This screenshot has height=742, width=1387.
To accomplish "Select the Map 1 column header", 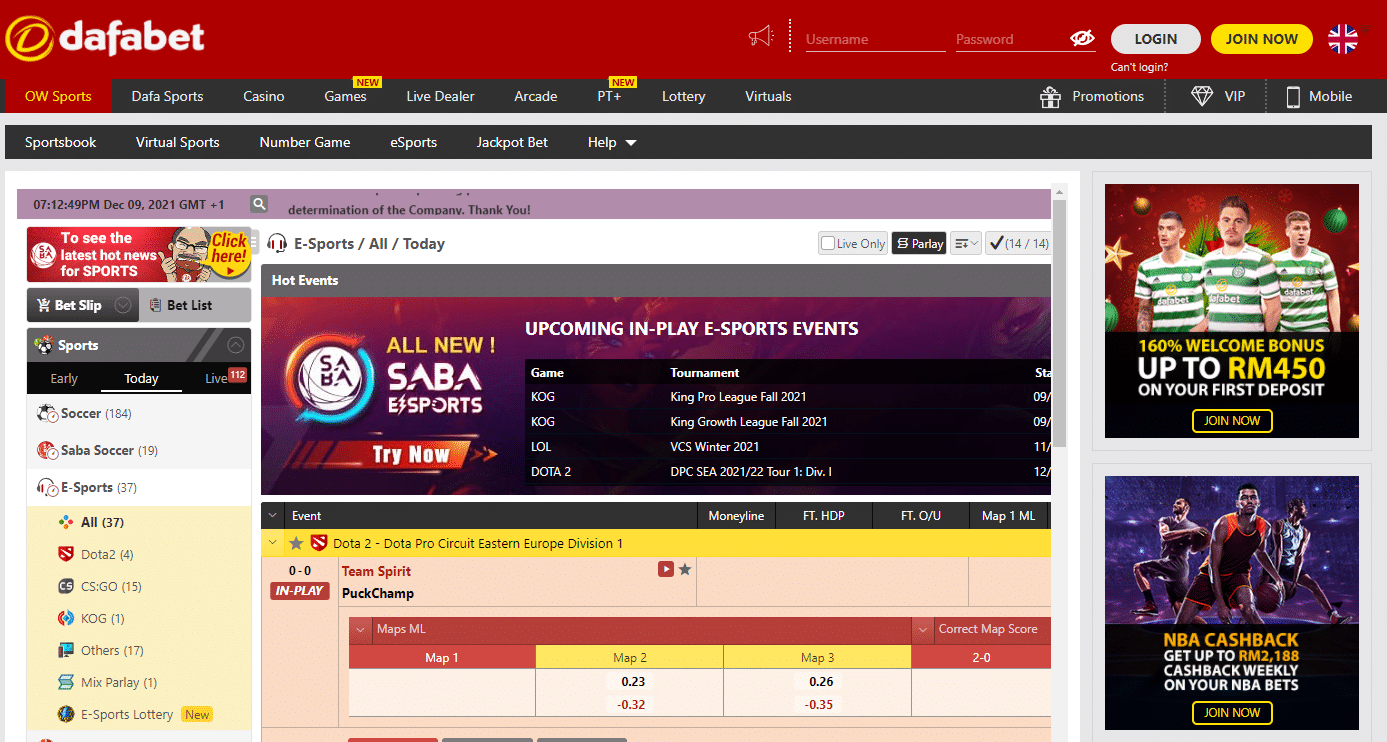I will (442, 657).
